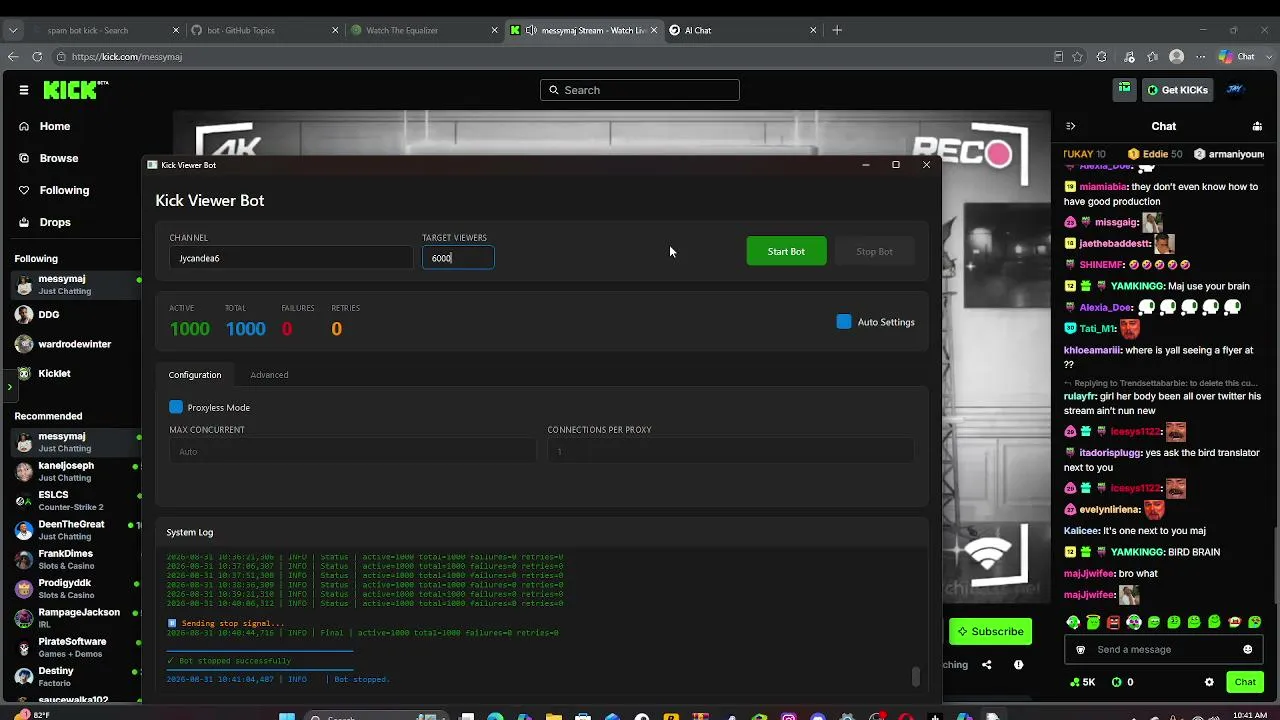Open the browser tab list dropdown
Viewport: 1280px width, 720px height.
[13, 30]
